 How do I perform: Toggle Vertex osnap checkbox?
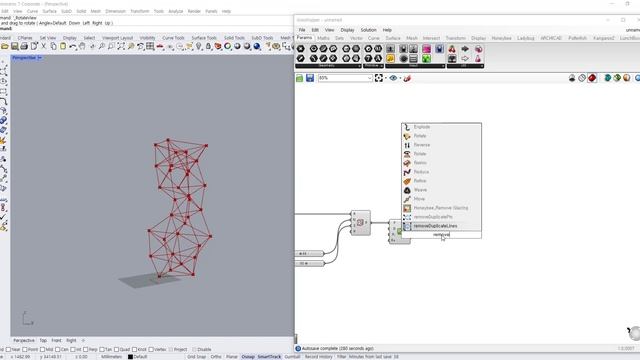click(x=151, y=349)
